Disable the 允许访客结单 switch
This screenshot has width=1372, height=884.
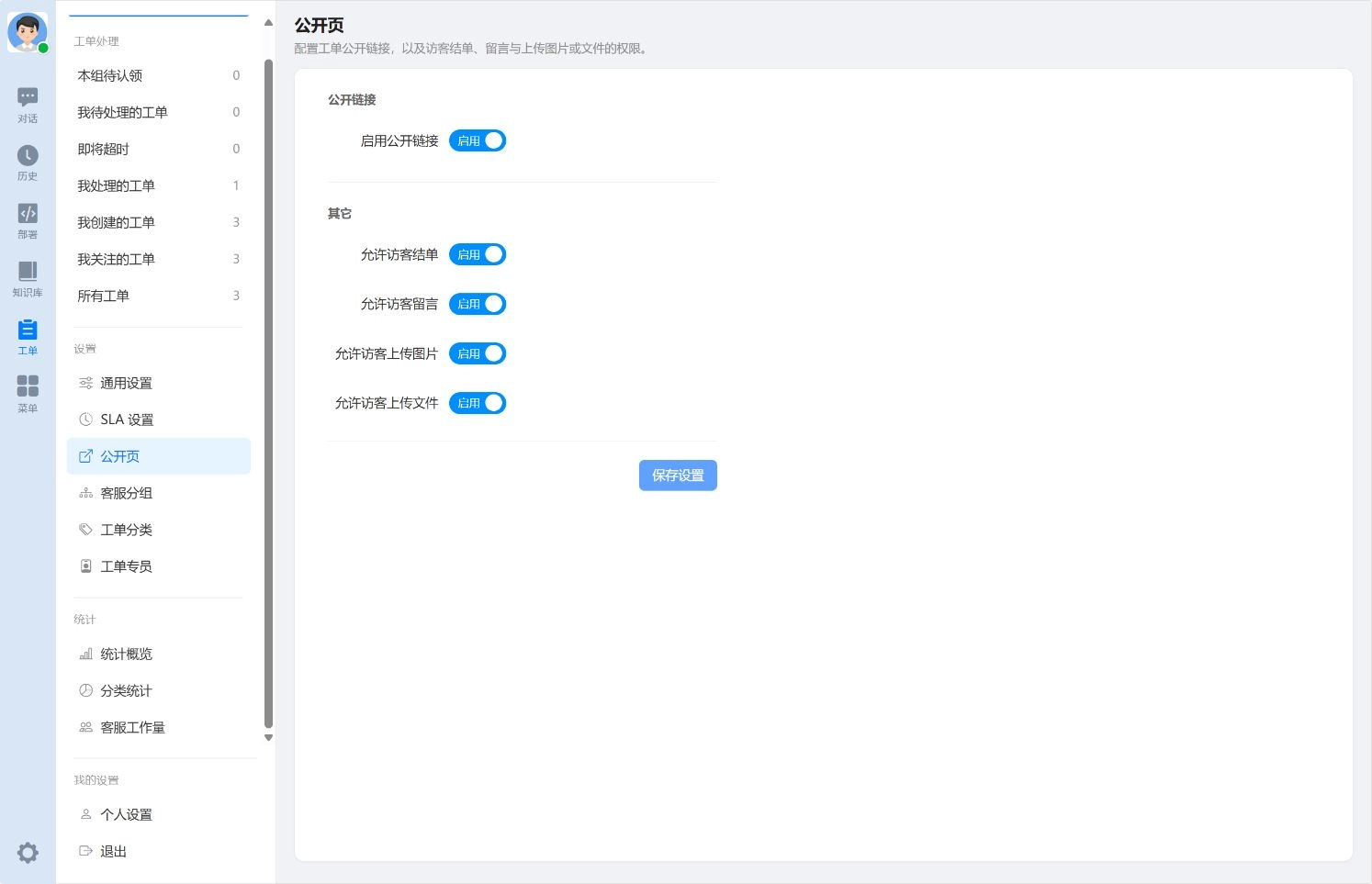(478, 254)
